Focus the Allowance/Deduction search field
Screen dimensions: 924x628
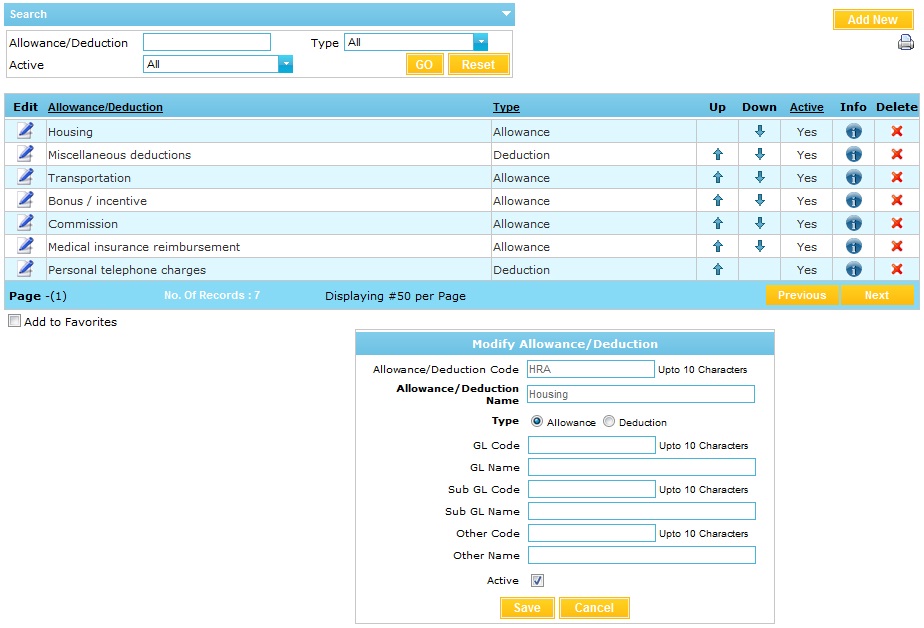[x=207, y=42]
